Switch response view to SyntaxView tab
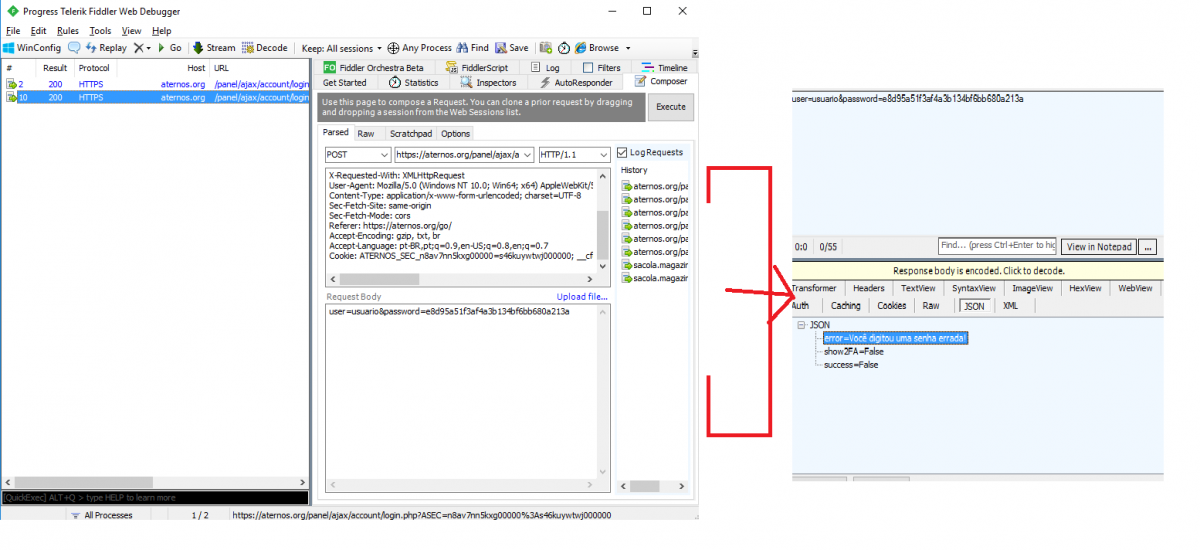 click(x=973, y=288)
